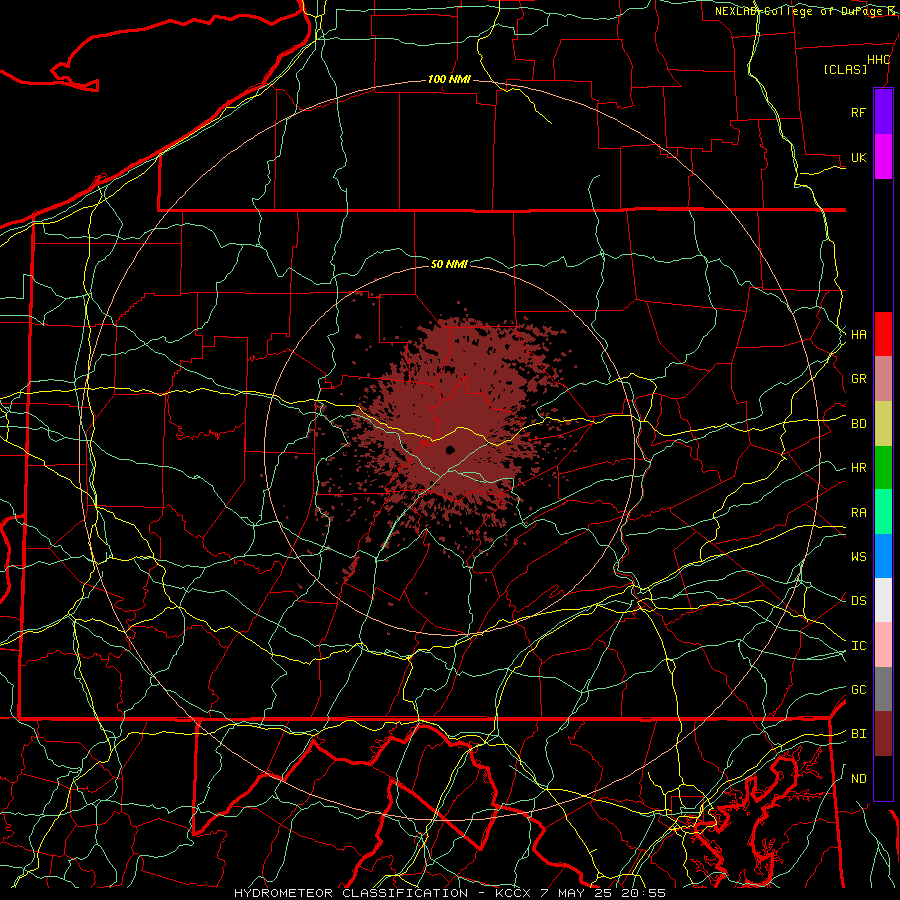Pick the dark green HR swatch
900x900 pixels.
pos(883,468)
